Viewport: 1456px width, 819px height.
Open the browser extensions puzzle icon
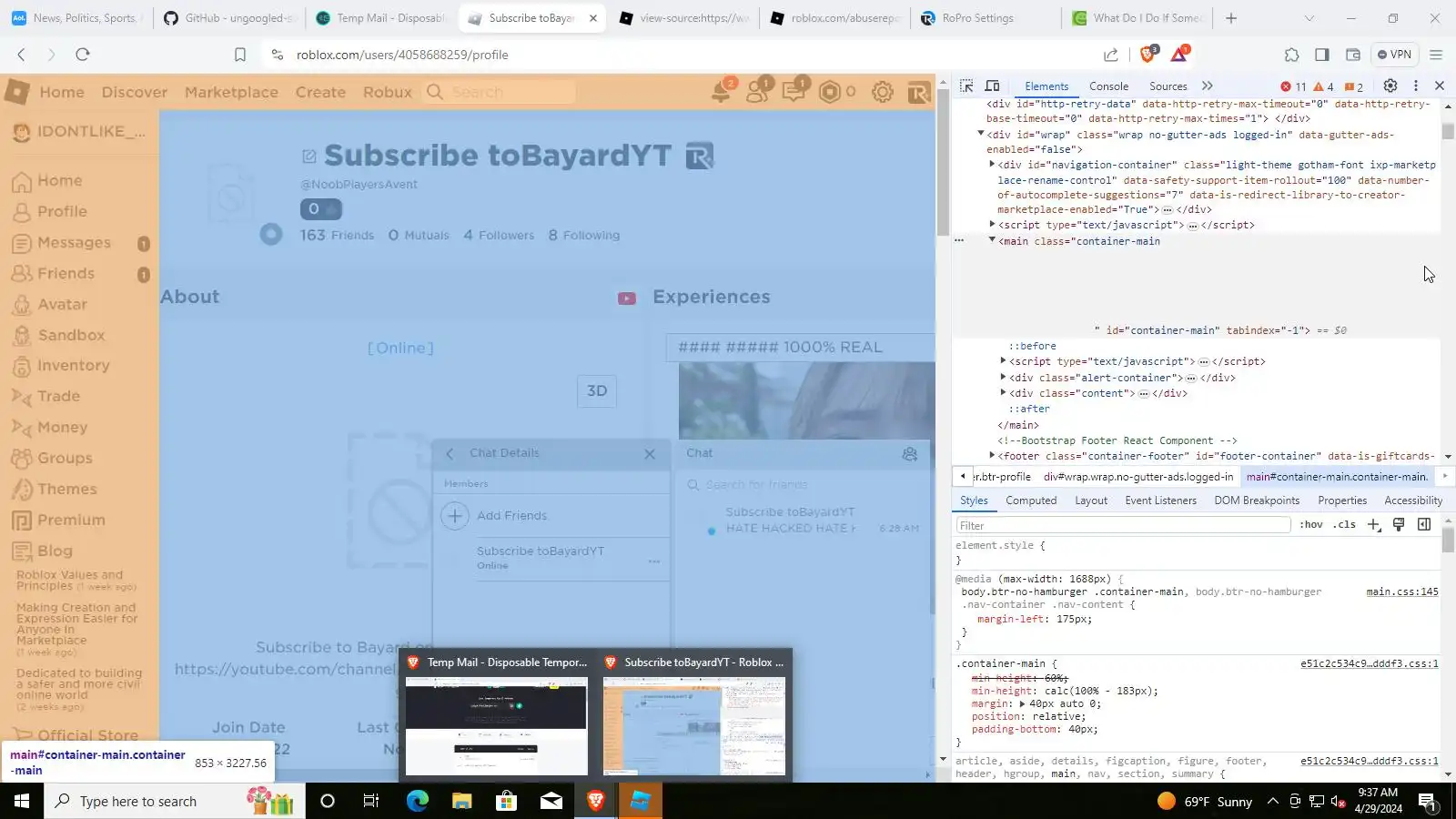(1291, 55)
